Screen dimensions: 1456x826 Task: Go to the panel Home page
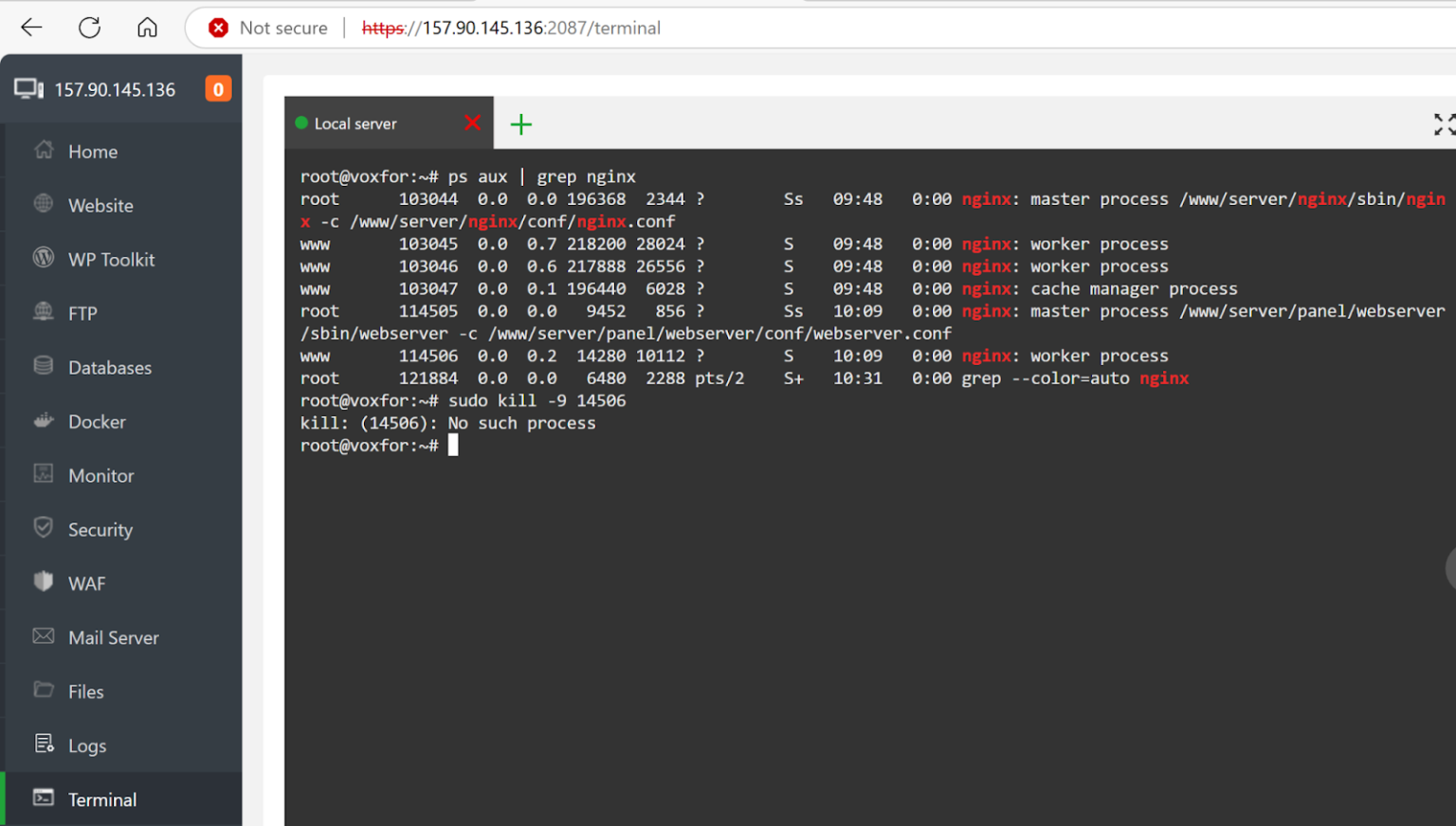[x=93, y=151]
